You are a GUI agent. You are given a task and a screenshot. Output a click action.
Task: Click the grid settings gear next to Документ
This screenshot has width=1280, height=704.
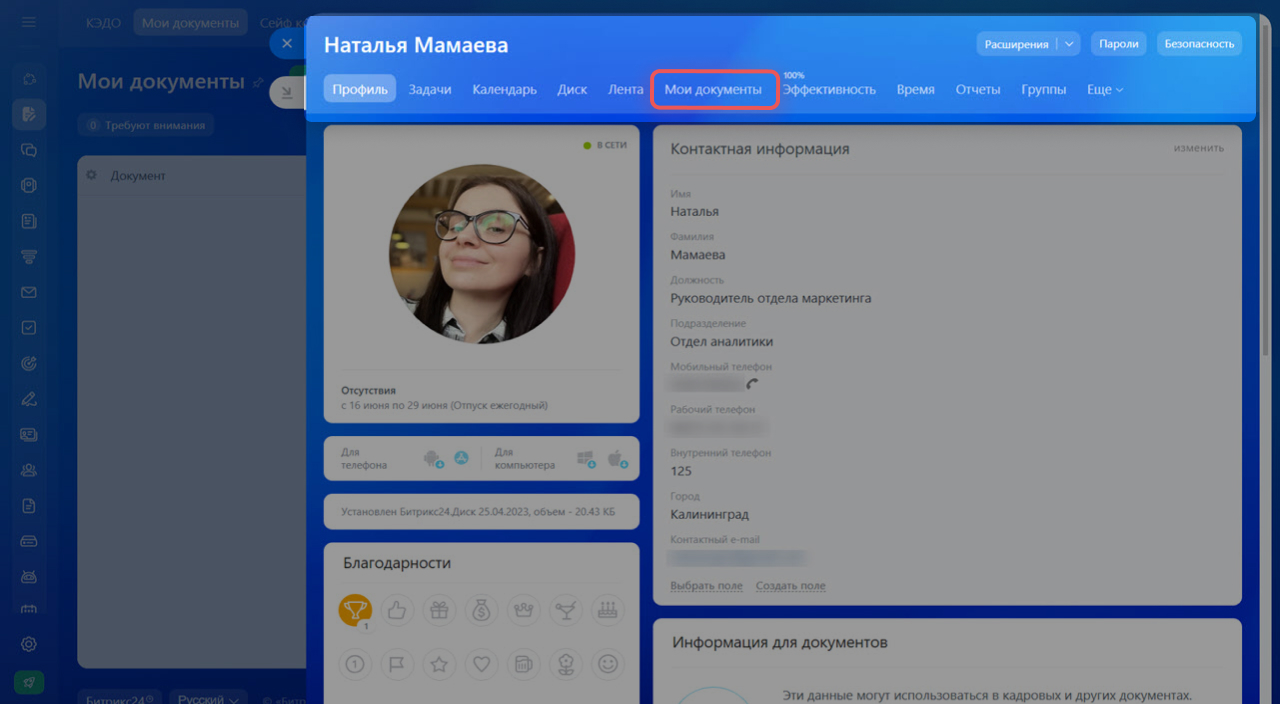pos(91,175)
